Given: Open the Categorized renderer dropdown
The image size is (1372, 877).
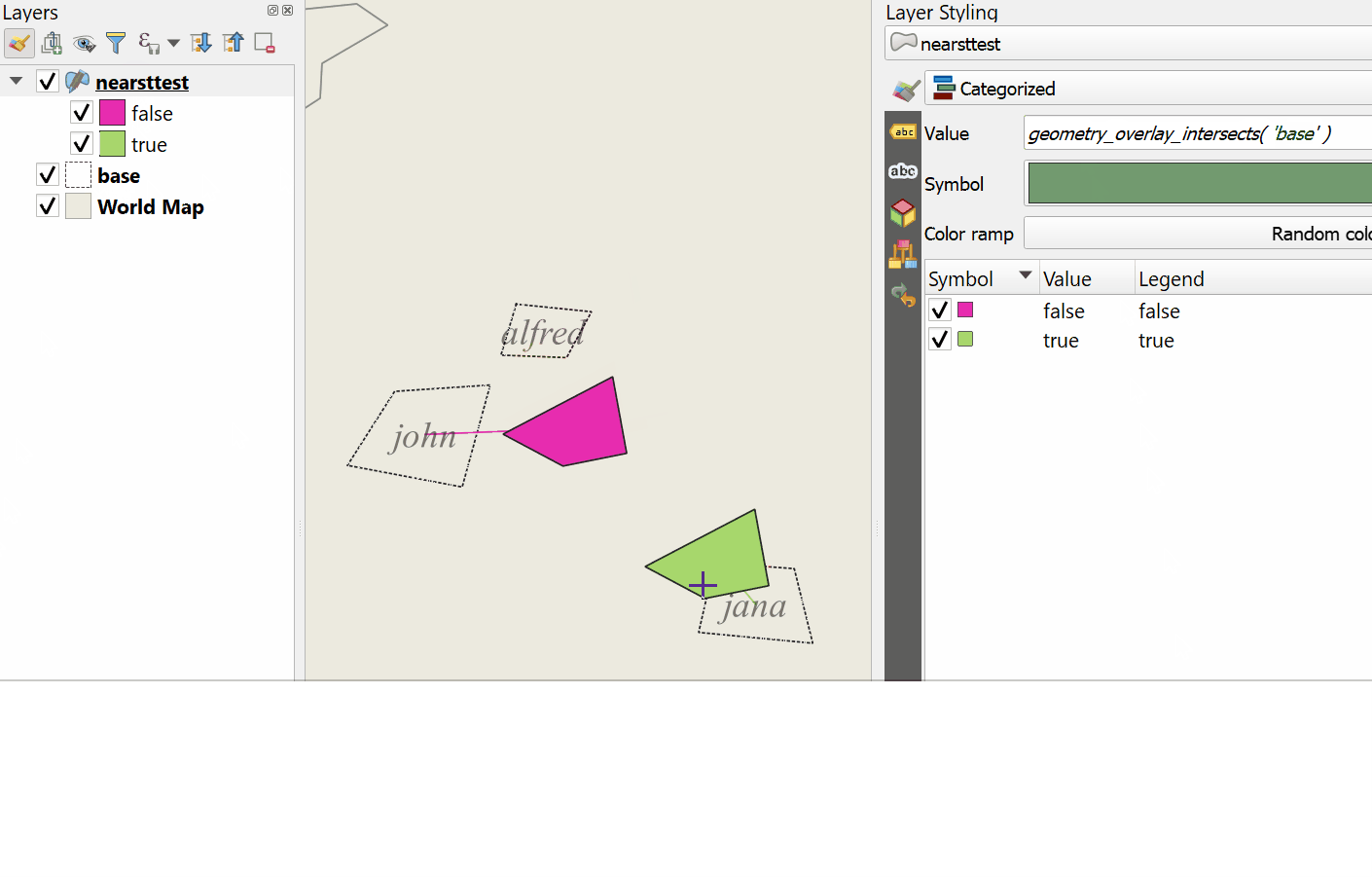Looking at the screenshot, I should tap(1148, 89).
